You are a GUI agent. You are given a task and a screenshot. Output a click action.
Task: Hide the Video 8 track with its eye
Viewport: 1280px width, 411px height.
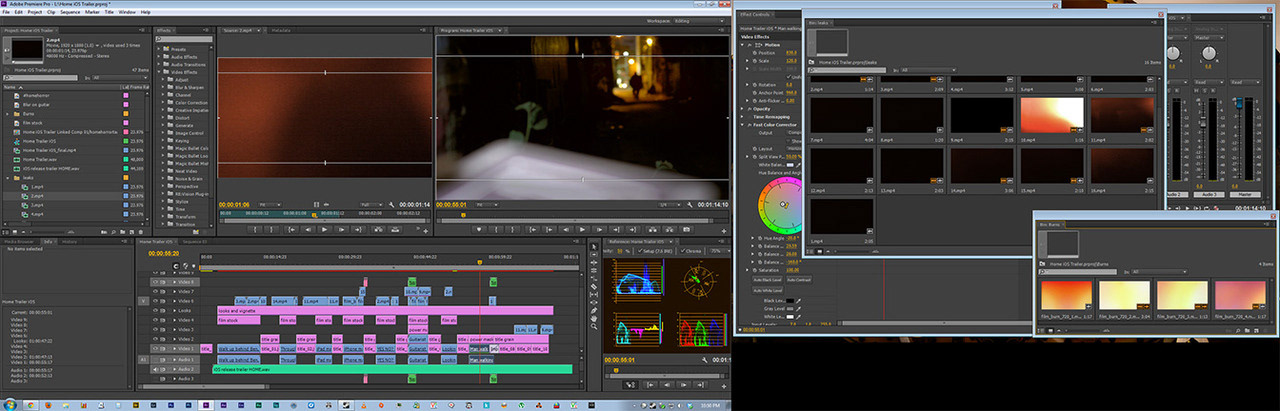[155, 282]
